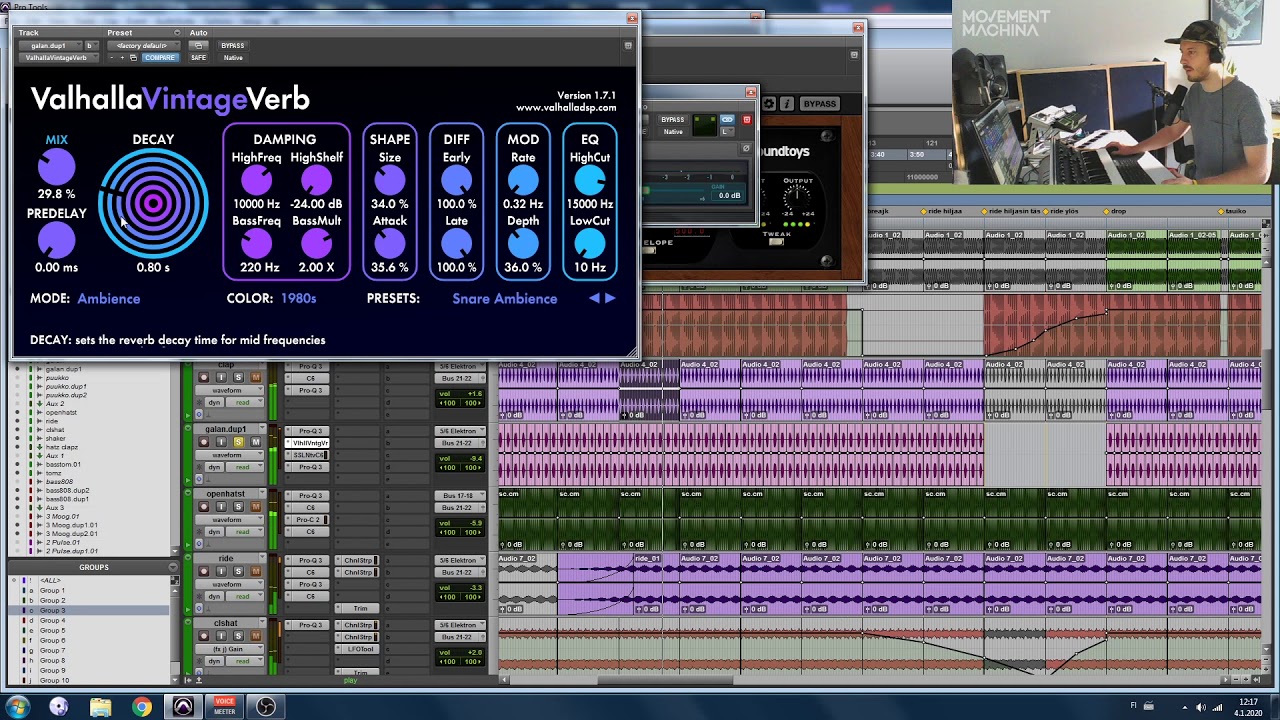Go to the next Valhalla preset arrow
The width and height of the screenshot is (1280, 720).
coord(610,298)
